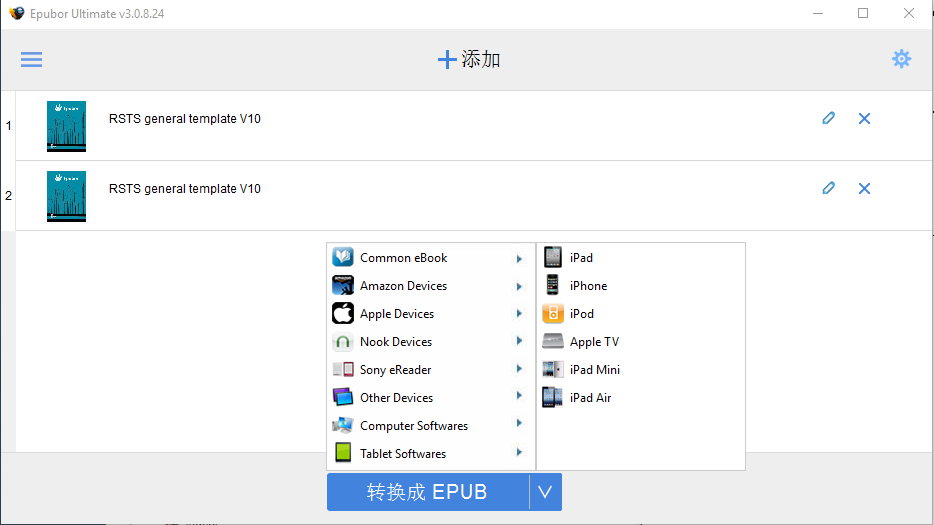The height and width of the screenshot is (525, 934).
Task: Click the Apple Devices apple logo icon
Action: tap(343, 313)
